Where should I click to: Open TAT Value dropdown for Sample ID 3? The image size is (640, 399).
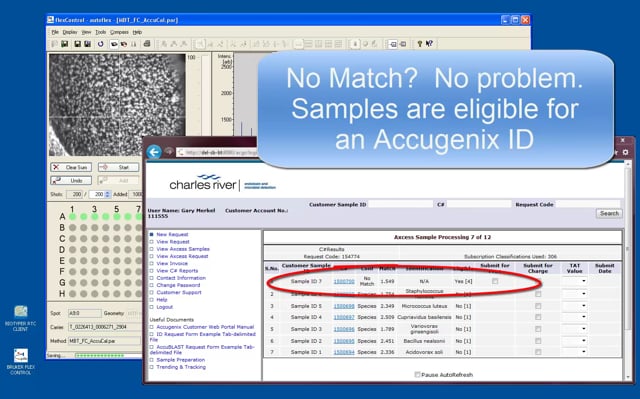(574, 329)
